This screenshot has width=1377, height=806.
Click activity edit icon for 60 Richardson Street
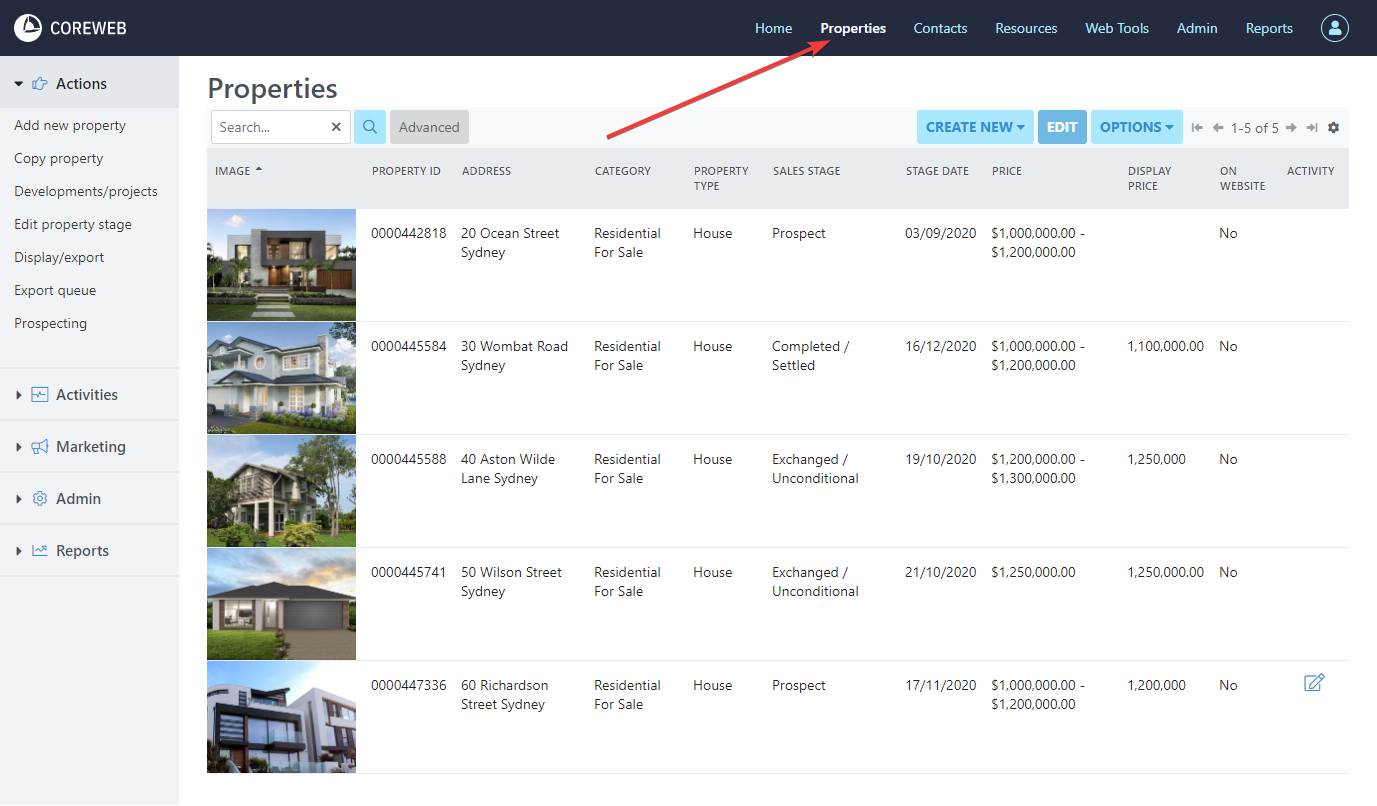(1313, 683)
